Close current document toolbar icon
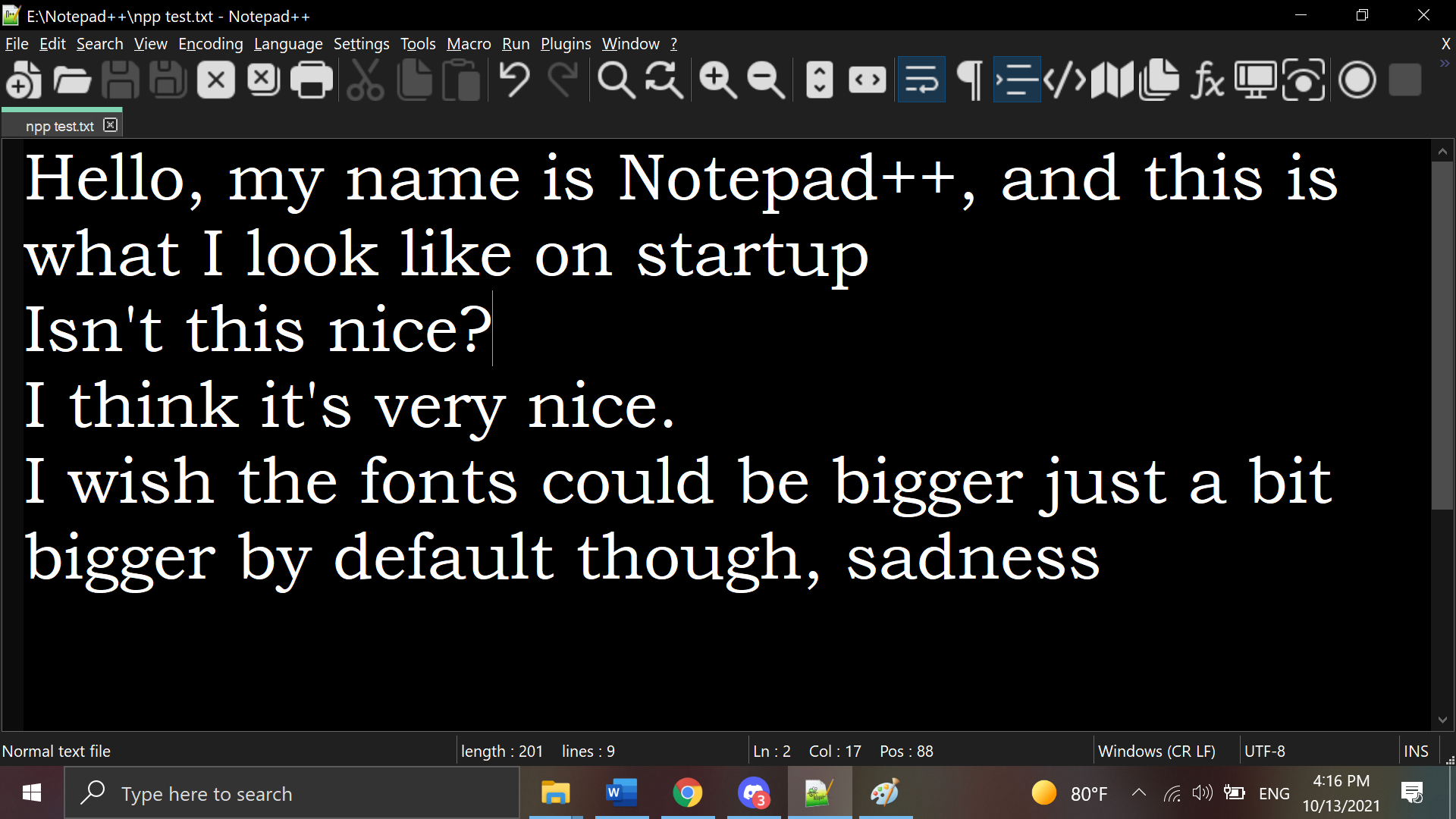This screenshot has width=1456, height=819. coord(216,80)
